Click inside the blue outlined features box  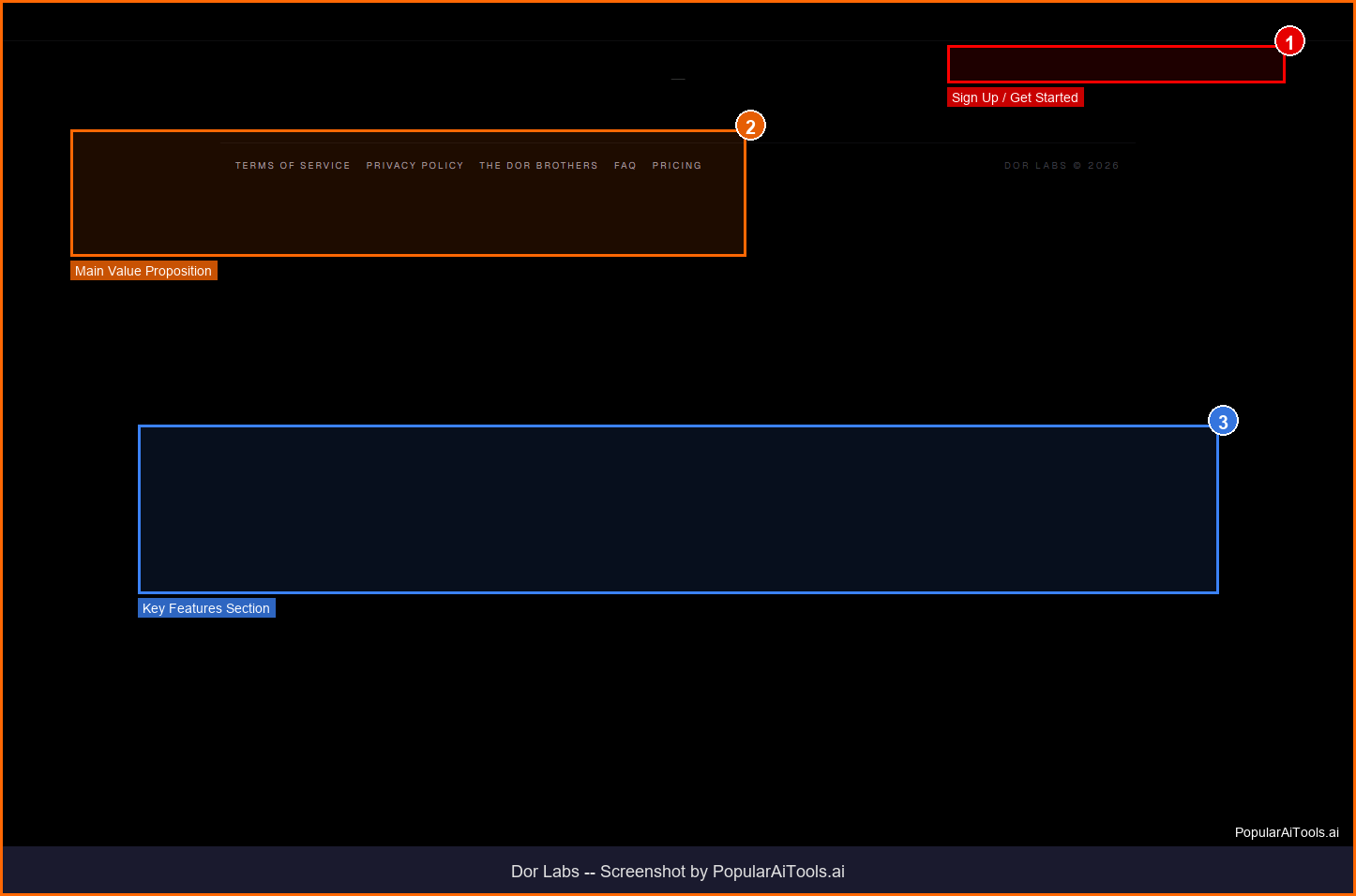point(678,510)
